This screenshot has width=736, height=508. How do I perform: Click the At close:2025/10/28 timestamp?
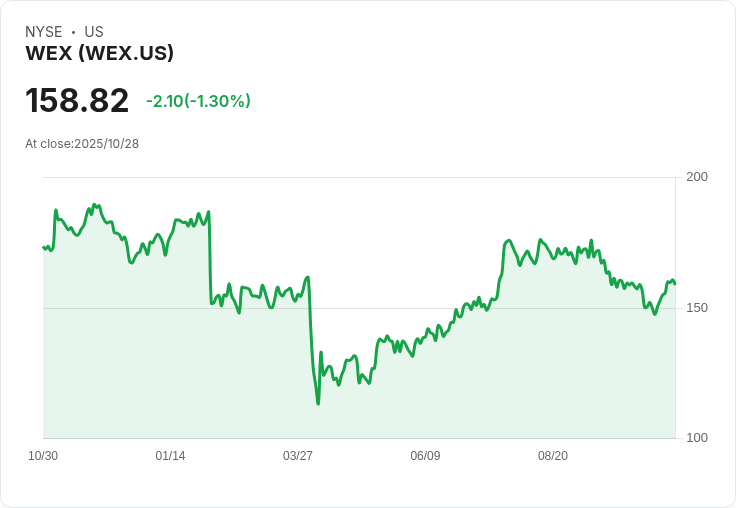(82, 144)
